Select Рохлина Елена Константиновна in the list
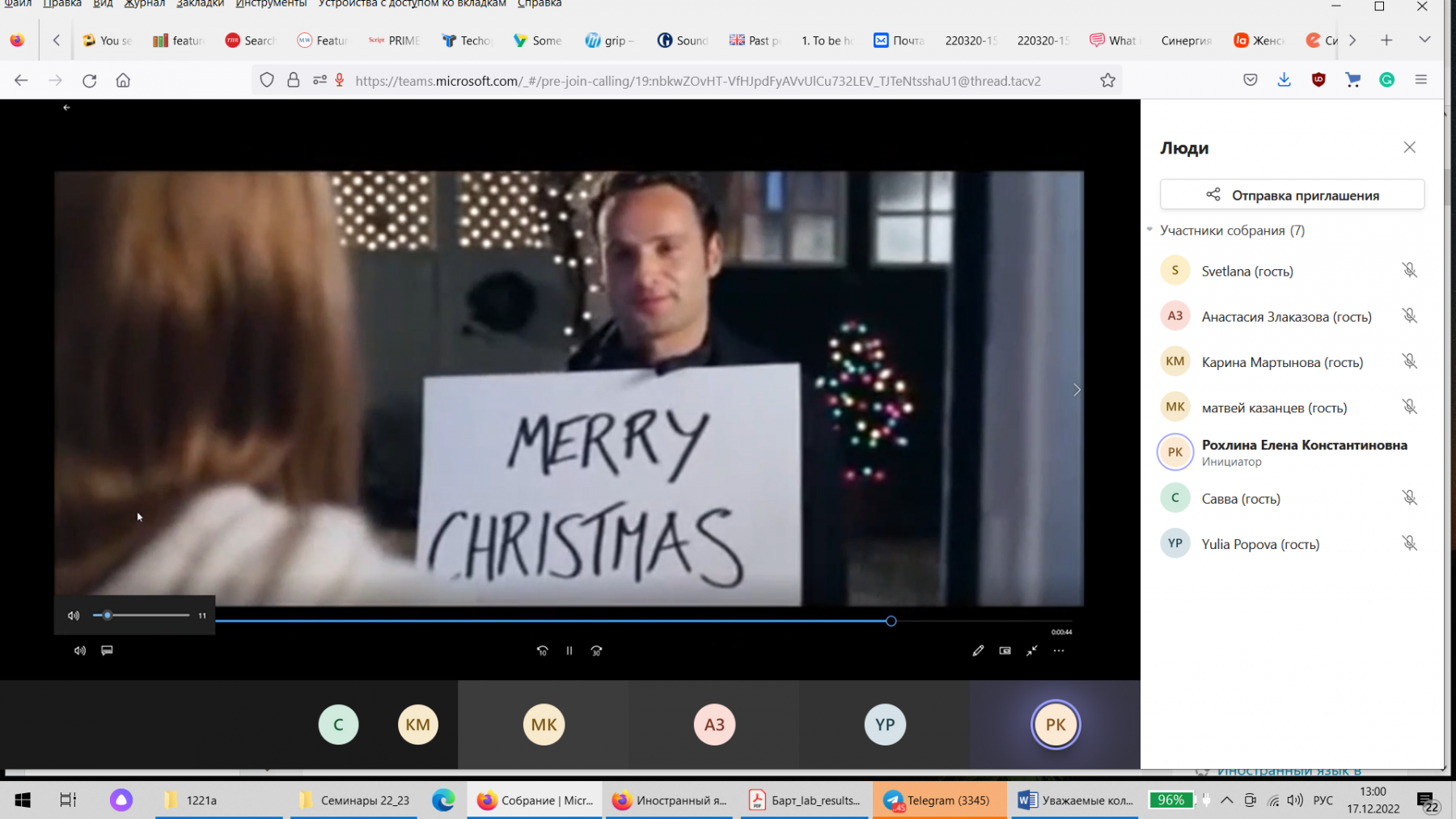 [1292, 452]
